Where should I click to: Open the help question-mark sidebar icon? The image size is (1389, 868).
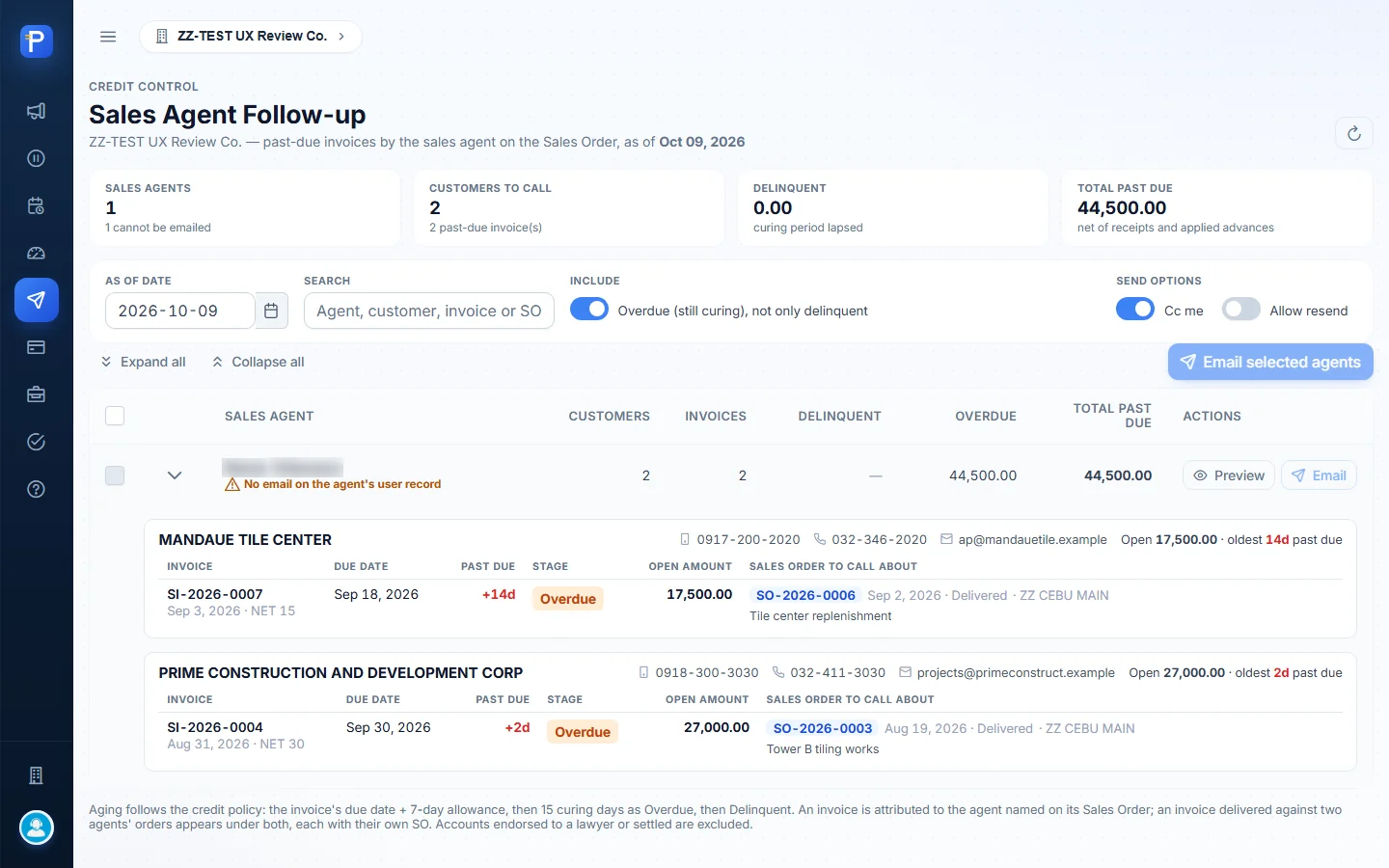[x=37, y=489]
